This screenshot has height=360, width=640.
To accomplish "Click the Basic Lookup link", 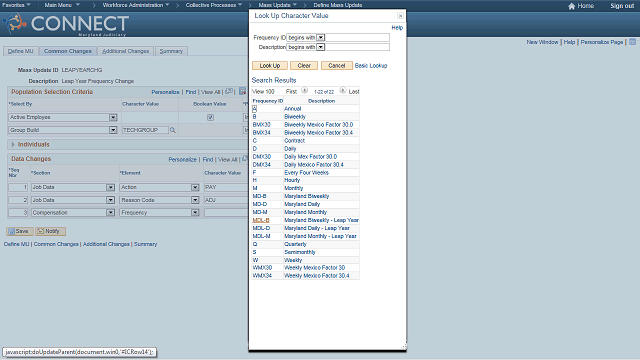I will pyautogui.click(x=371, y=66).
